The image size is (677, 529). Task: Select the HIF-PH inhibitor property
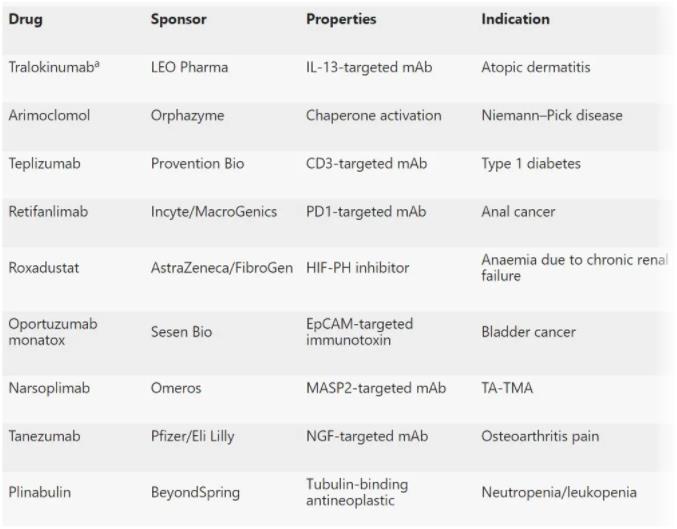click(x=357, y=268)
